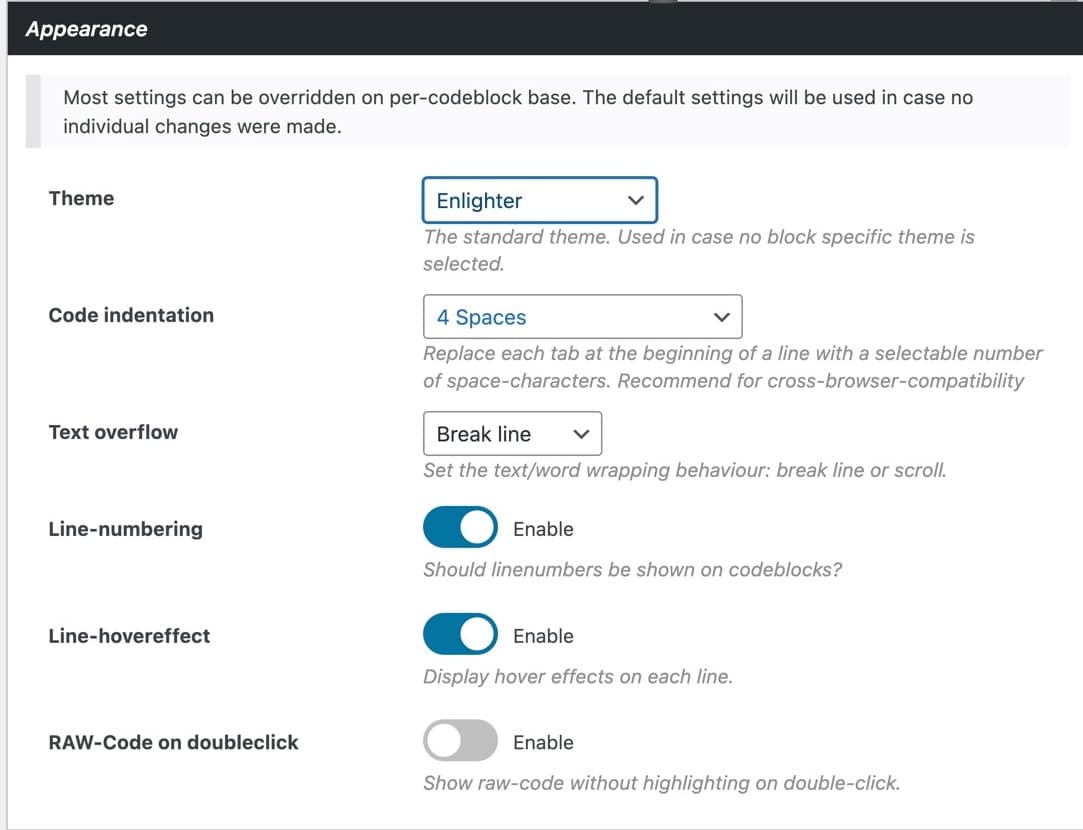Screen dimensions: 1083x830
Task: Click the Appearance section title
Action: 86,29
